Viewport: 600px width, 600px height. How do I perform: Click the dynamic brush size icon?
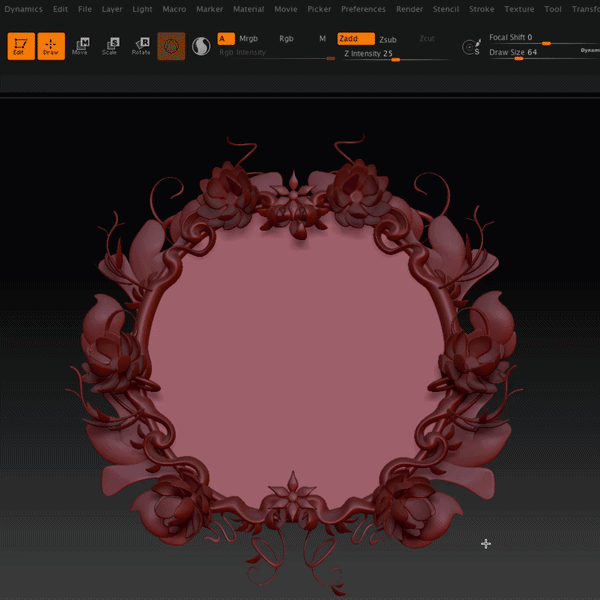pyautogui.click(x=471, y=47)
